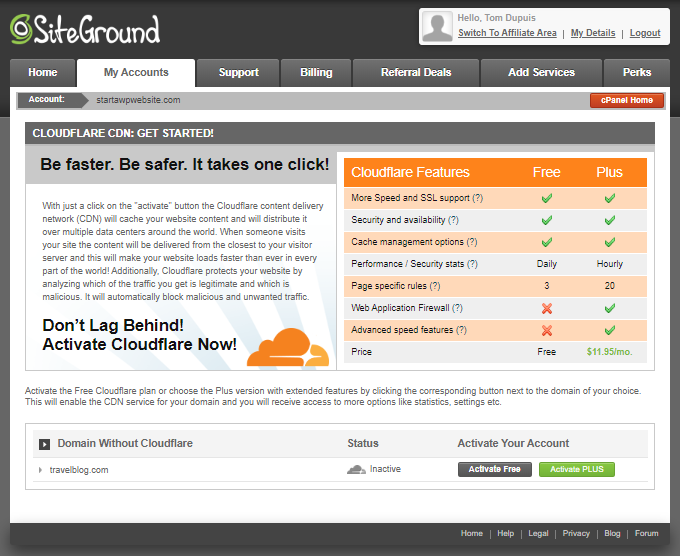Follow the Switch To Affiliate Area link
The width and height of the screenshot is (680, 556).
pos(507,33)
